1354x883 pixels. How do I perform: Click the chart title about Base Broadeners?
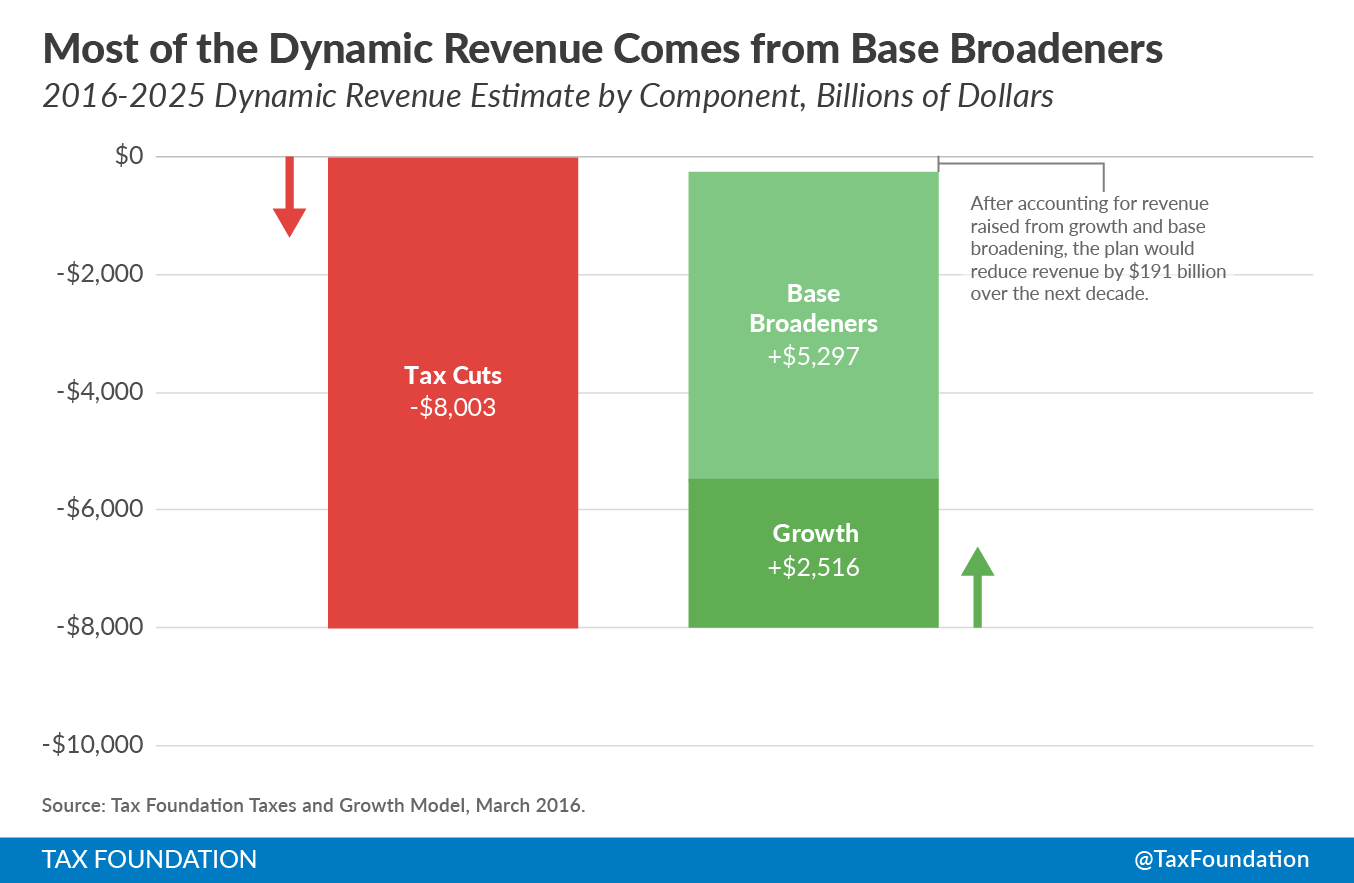pos(603,48)
